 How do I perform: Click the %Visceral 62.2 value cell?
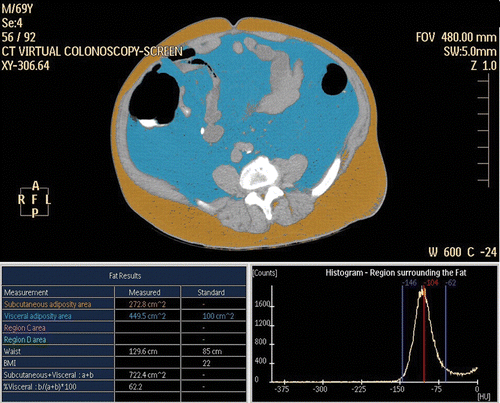(x=147, y=387)
